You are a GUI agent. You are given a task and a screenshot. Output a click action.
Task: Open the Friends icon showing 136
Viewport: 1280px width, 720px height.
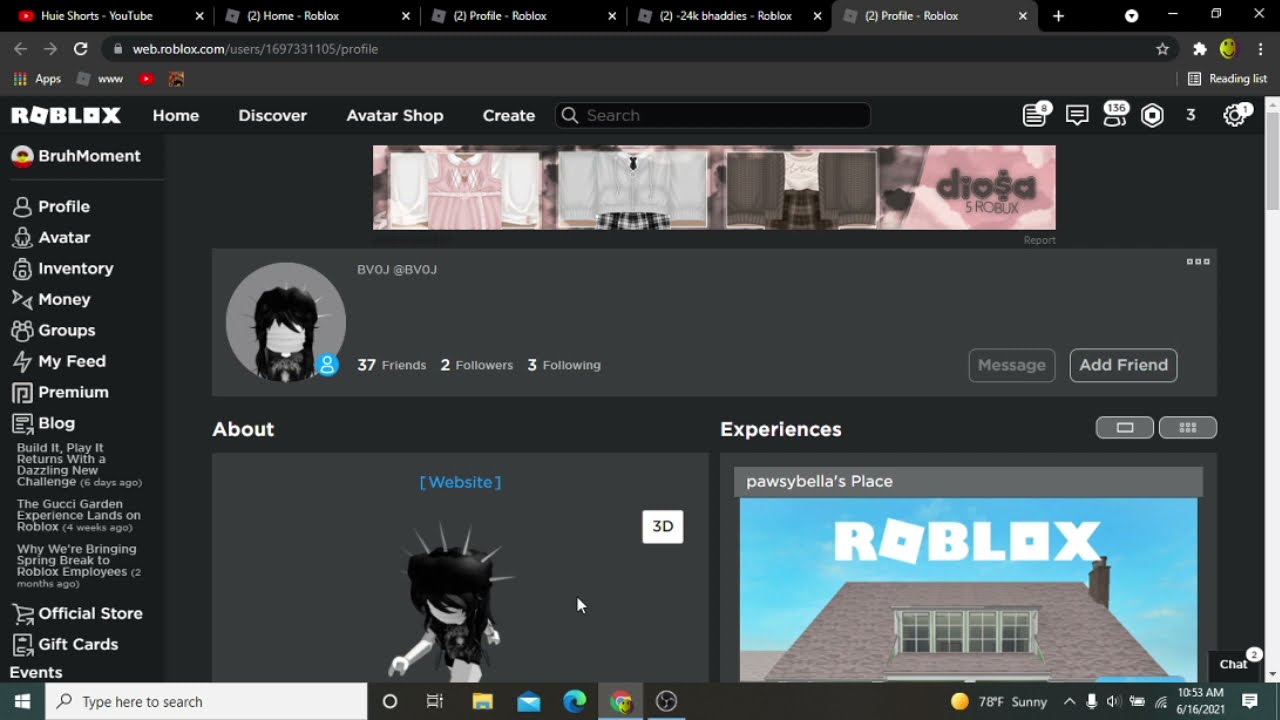tap(1114, 115)
